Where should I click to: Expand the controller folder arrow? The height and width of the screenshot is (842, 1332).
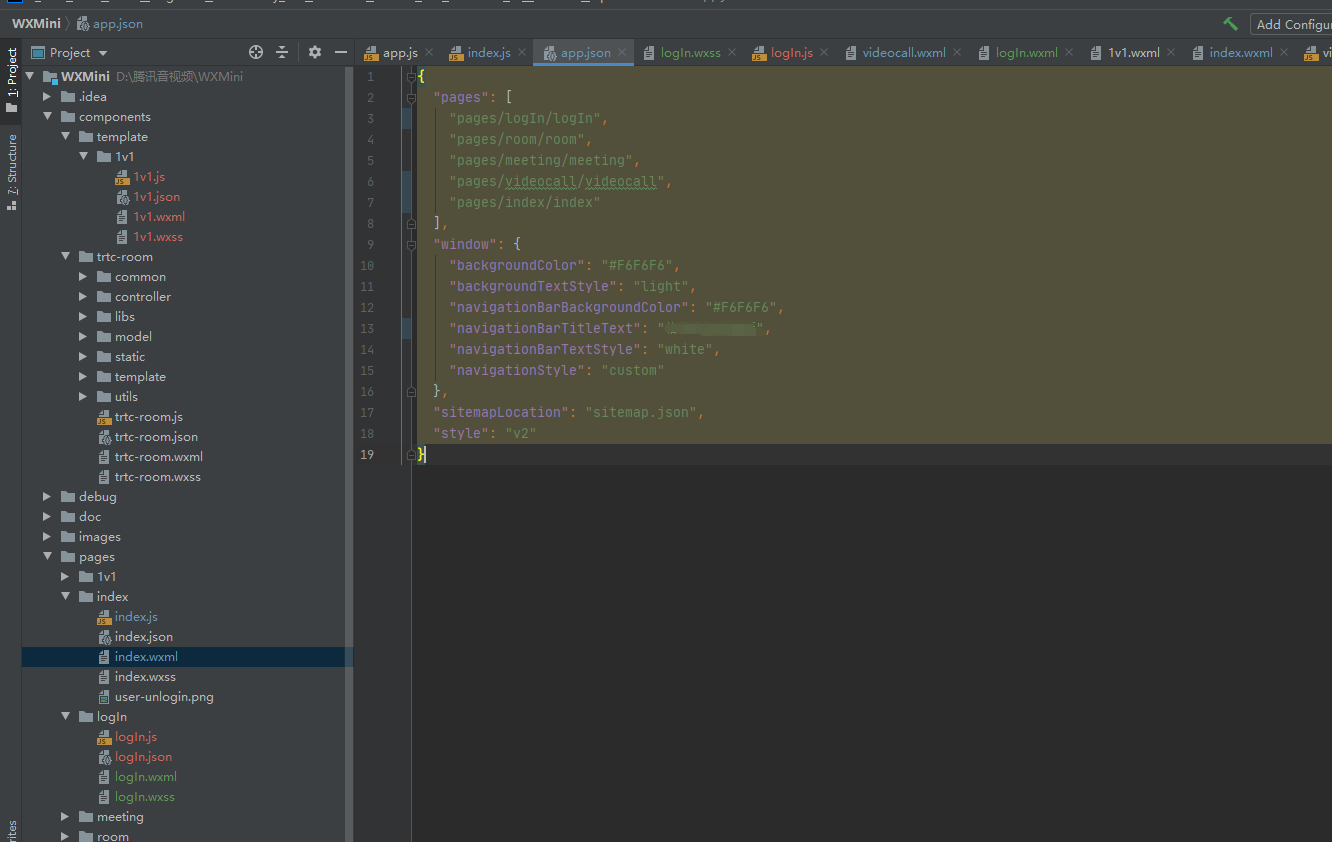coord(83,297)
